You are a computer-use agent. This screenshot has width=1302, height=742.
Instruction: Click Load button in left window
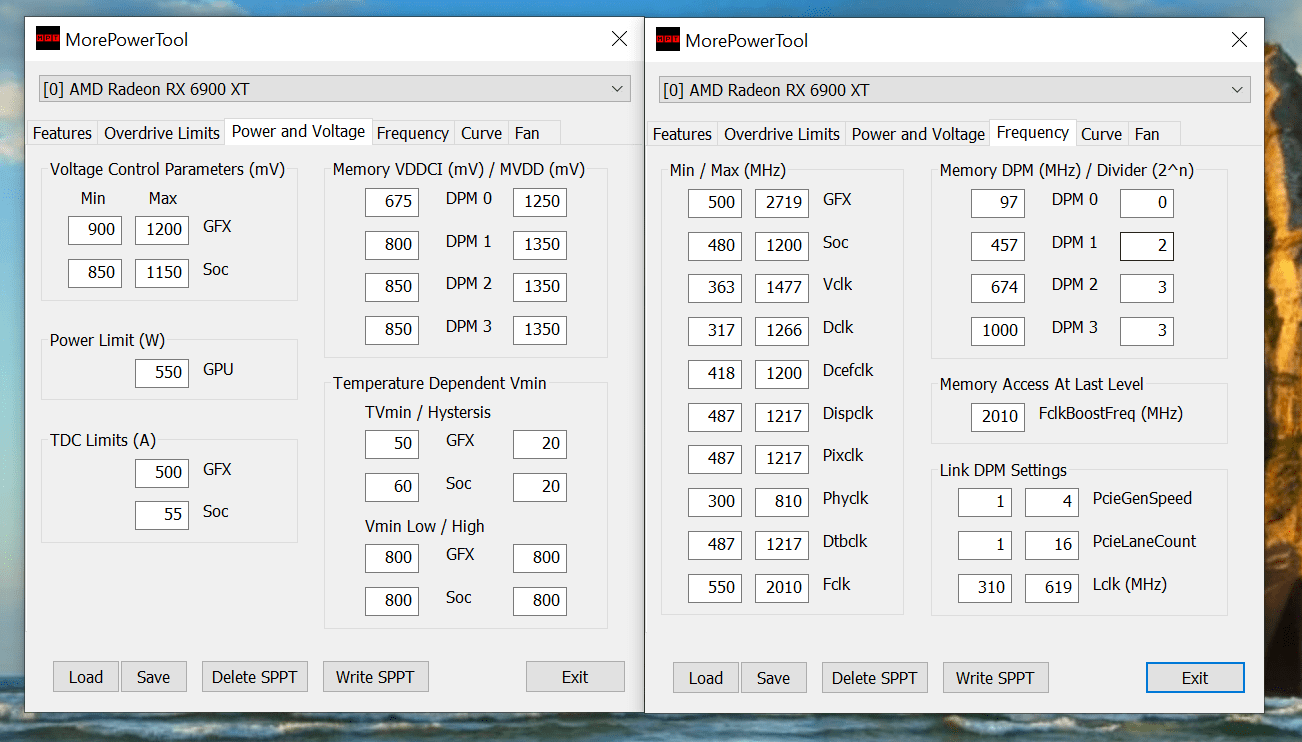[86, 677]
